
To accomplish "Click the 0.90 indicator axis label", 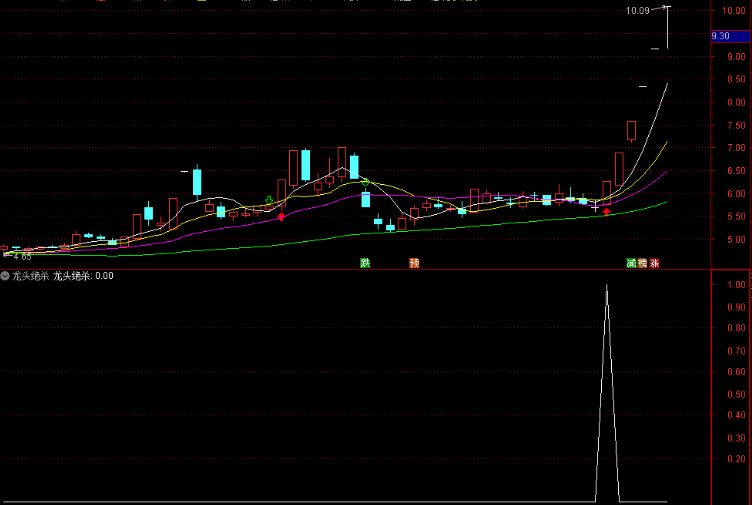I will tap(736, 307).
